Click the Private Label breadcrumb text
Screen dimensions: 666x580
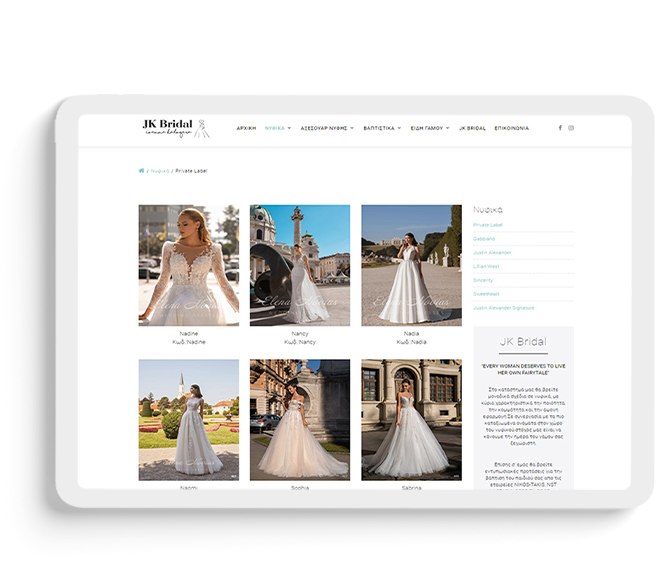191,171
